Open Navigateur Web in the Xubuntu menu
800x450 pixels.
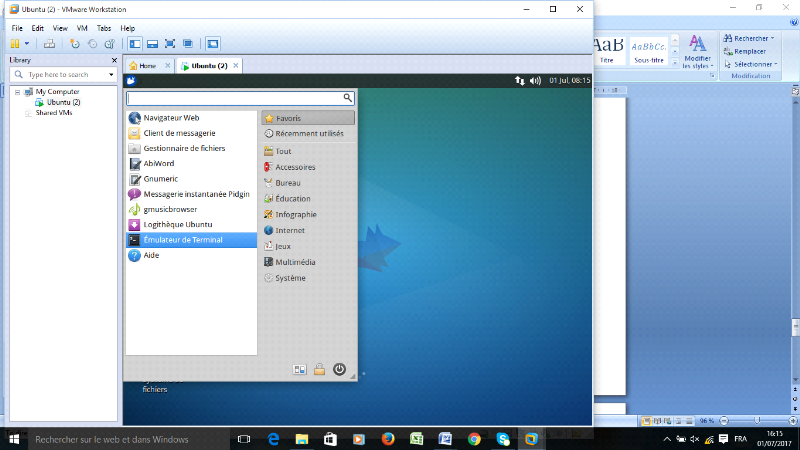(171, 118)
